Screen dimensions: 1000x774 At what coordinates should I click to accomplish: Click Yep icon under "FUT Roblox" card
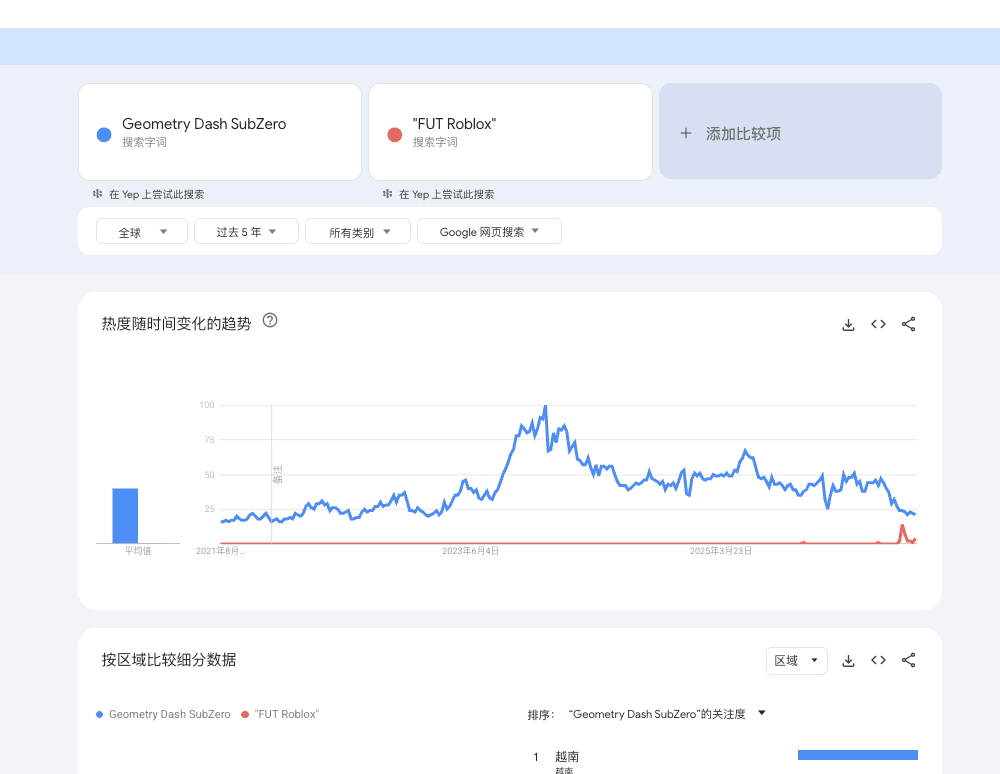click(x=388, y=193)
